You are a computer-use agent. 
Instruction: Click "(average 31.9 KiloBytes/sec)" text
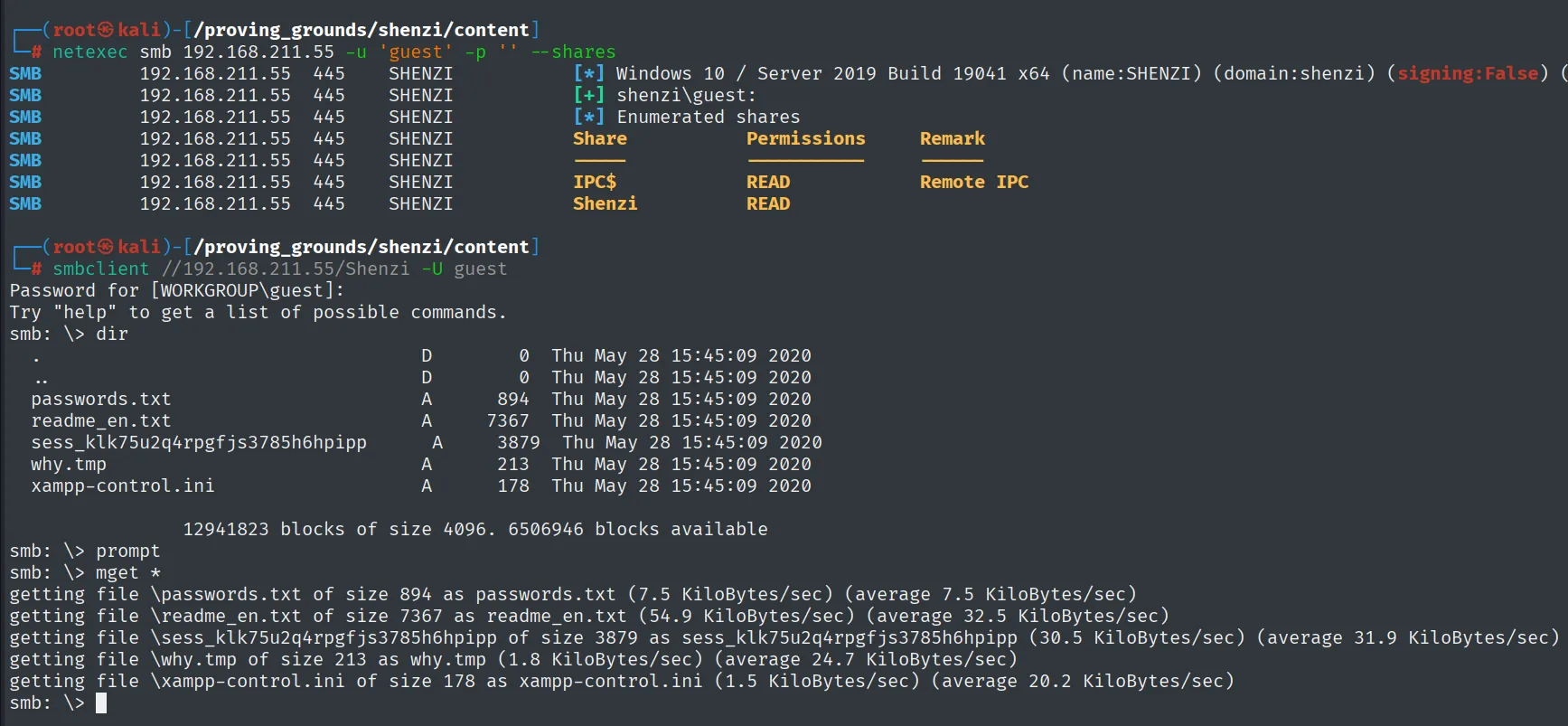pyautogui.click(x=1408, y=638)
